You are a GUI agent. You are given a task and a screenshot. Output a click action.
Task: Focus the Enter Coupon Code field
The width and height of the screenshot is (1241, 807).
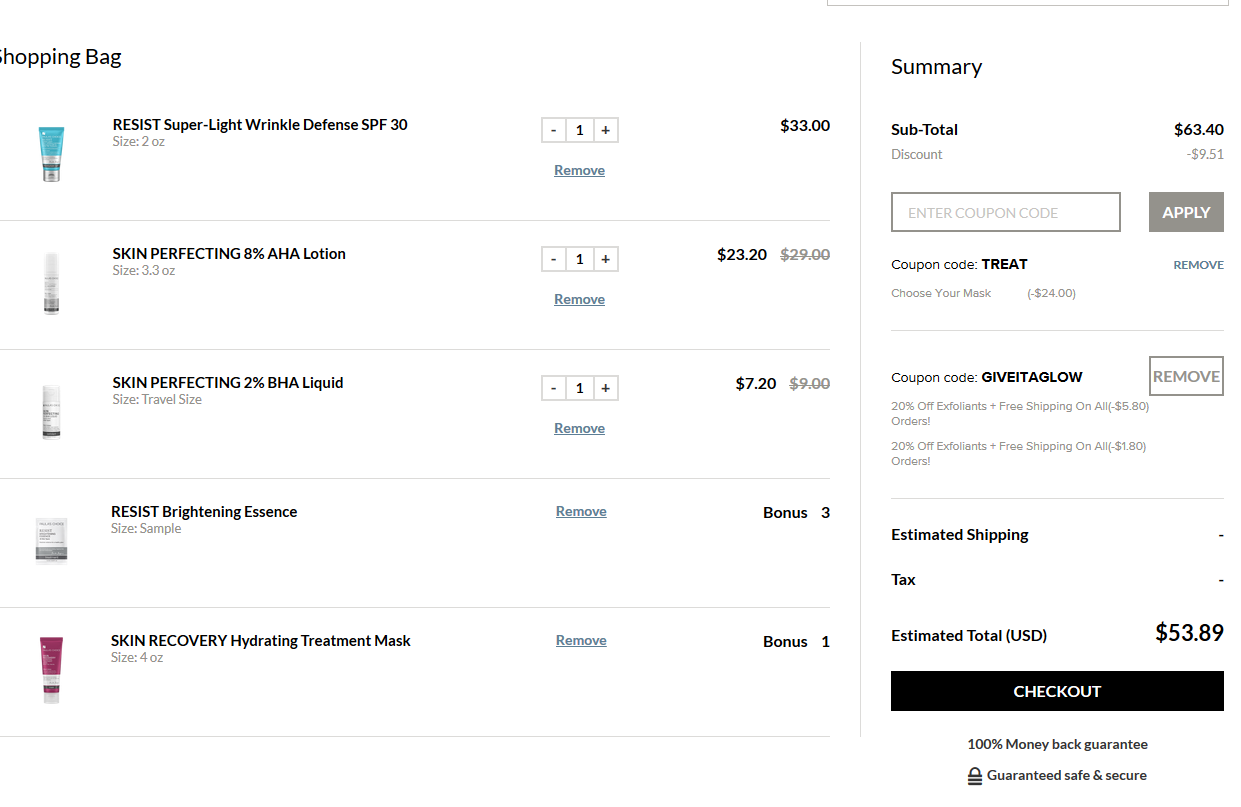[x=1005, y=213]
